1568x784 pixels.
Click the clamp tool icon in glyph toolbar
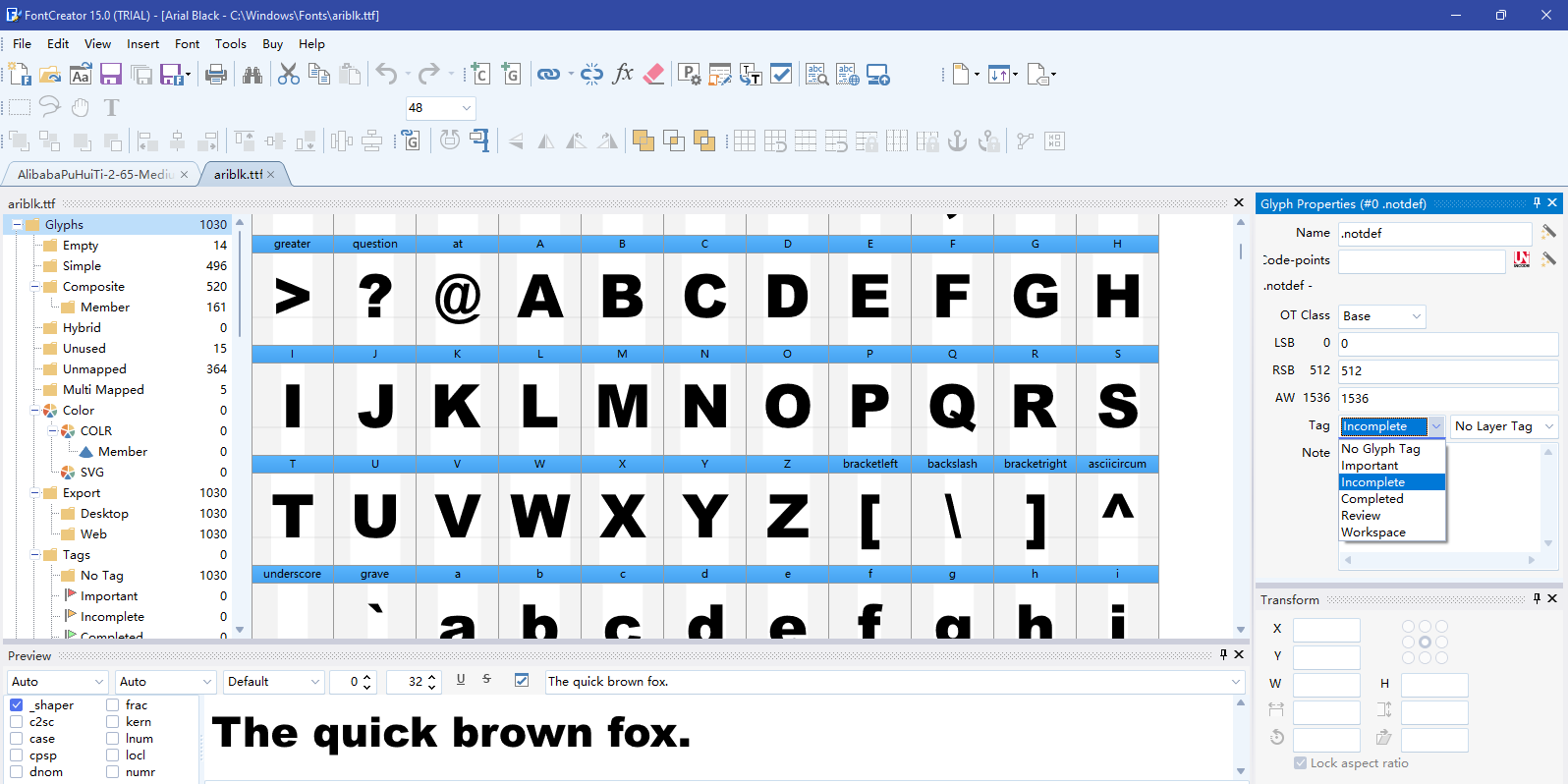click(x=480, y=140)
